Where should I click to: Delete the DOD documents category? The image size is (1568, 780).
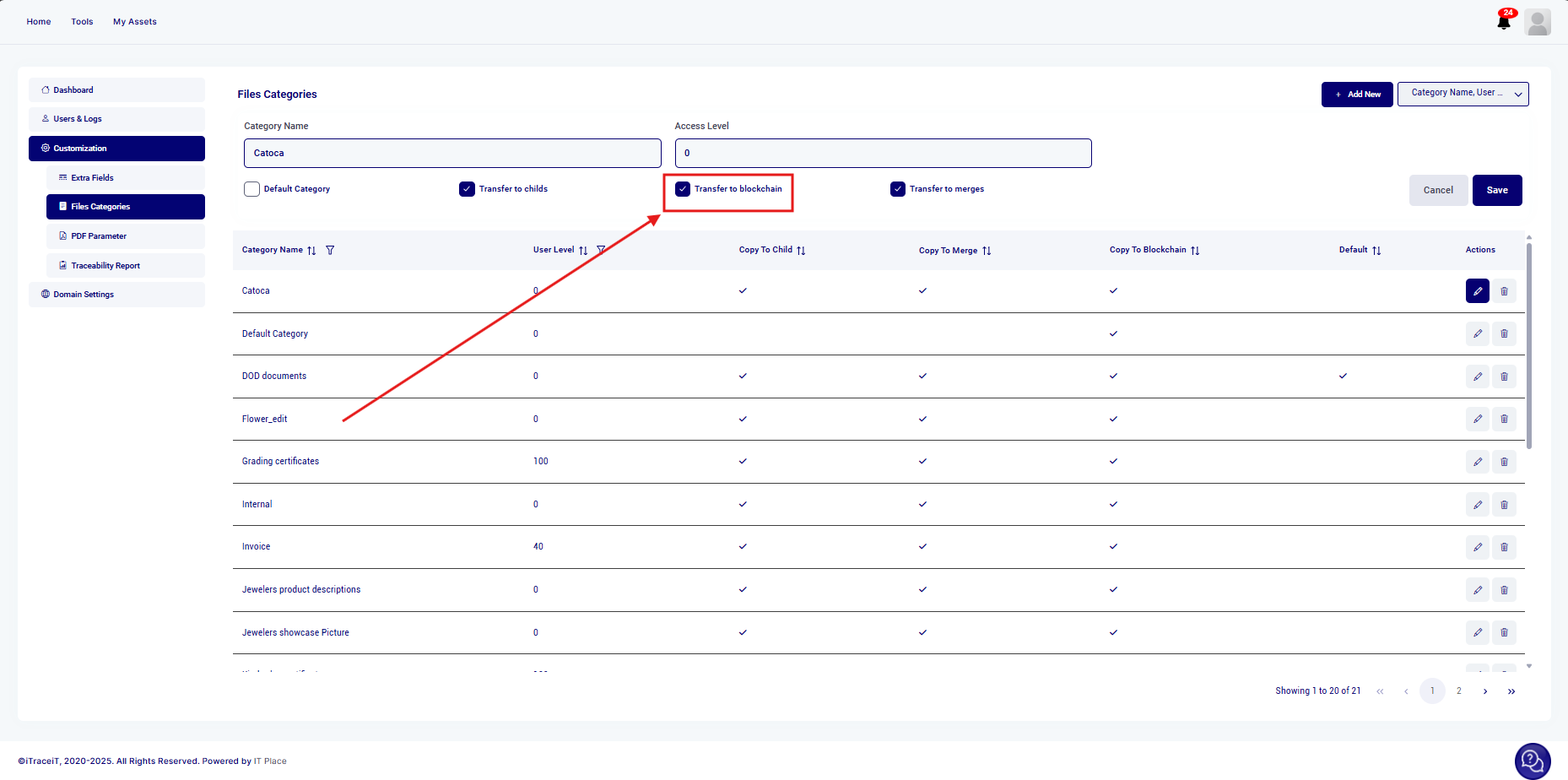pos(1504,376)
